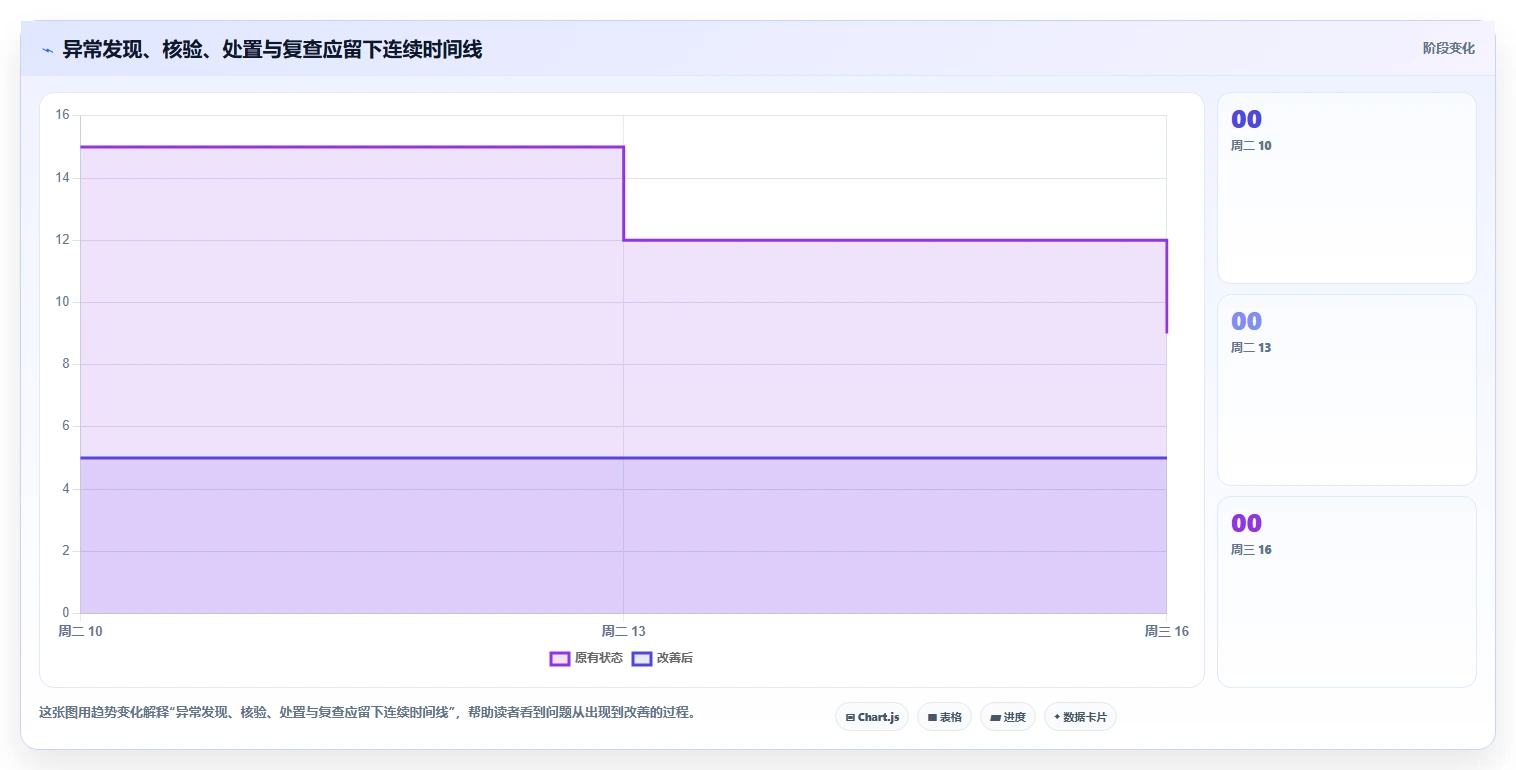The height and width of the screenshot is (770, 1516).
Task: Click the lightning icon beside the title
Action: coord(47,50)
